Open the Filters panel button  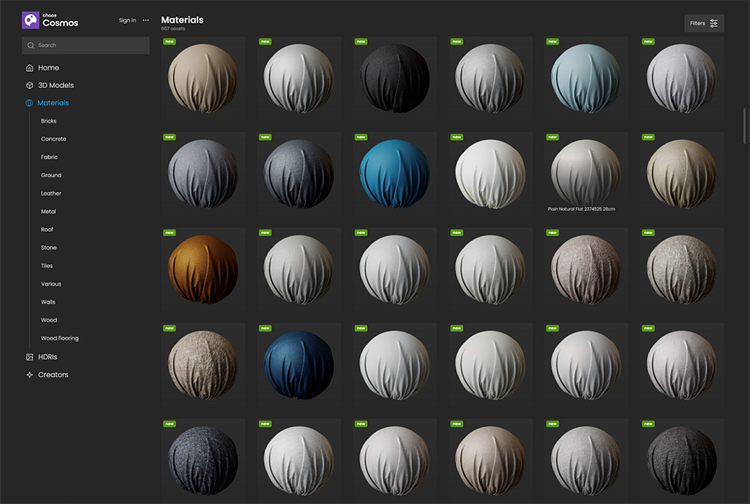pos(704,23)
